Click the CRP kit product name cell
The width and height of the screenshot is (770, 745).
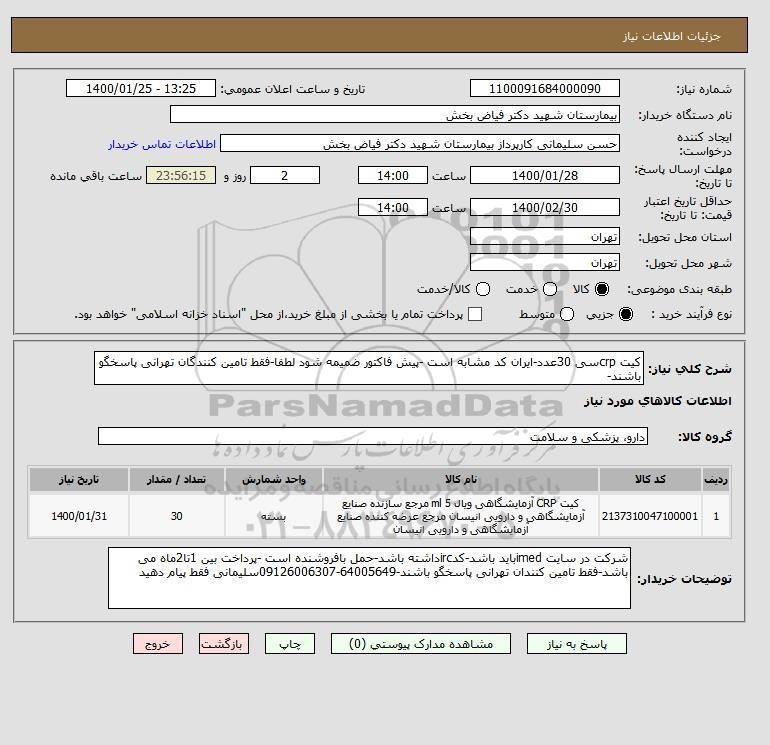point(461,516)
